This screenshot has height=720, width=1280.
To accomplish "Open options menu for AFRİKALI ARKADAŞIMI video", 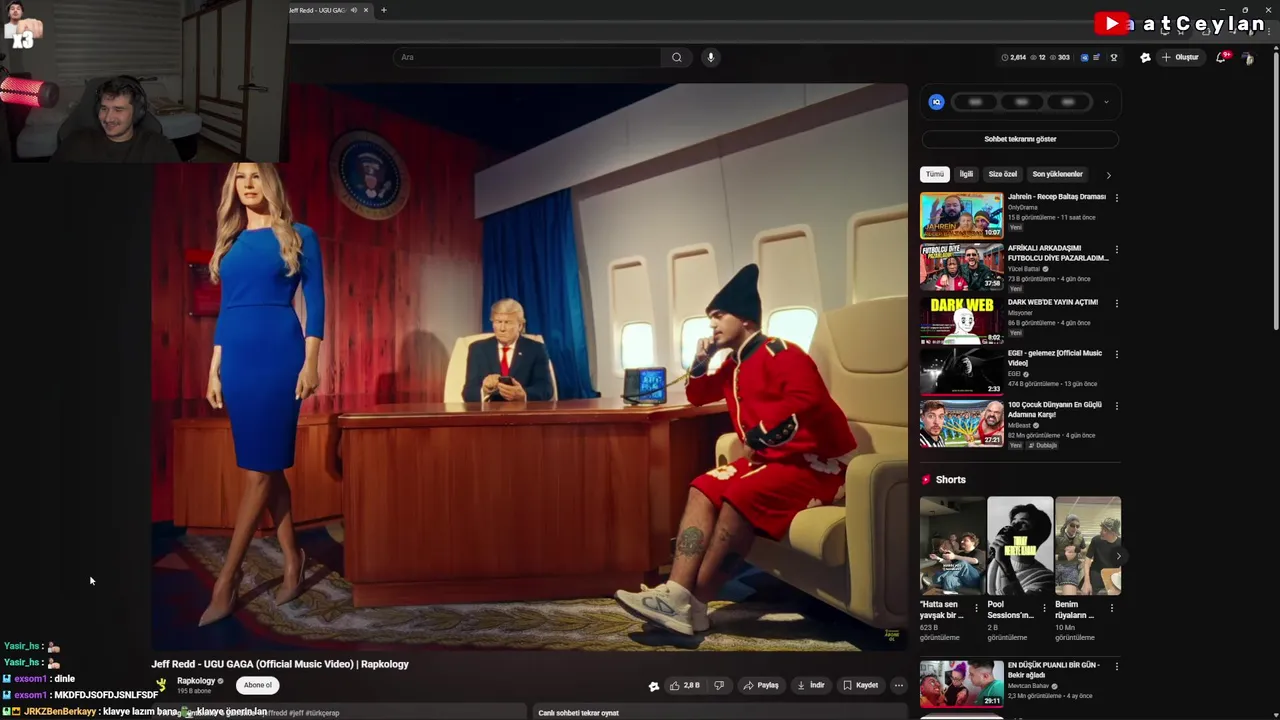I will coord(1117,249).
